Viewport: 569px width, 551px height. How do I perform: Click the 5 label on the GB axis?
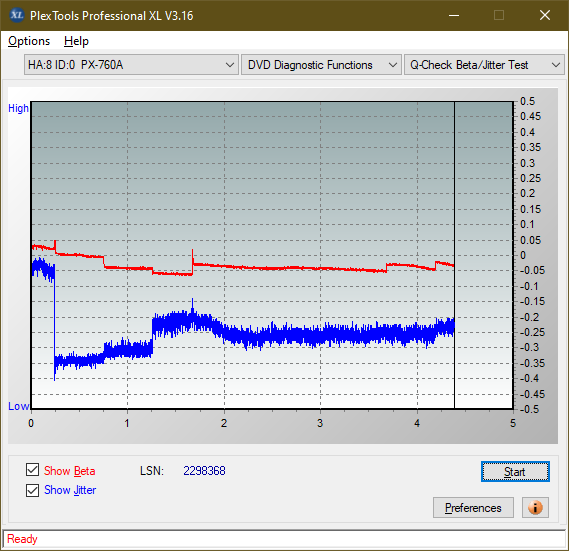[x=513, y=423]
